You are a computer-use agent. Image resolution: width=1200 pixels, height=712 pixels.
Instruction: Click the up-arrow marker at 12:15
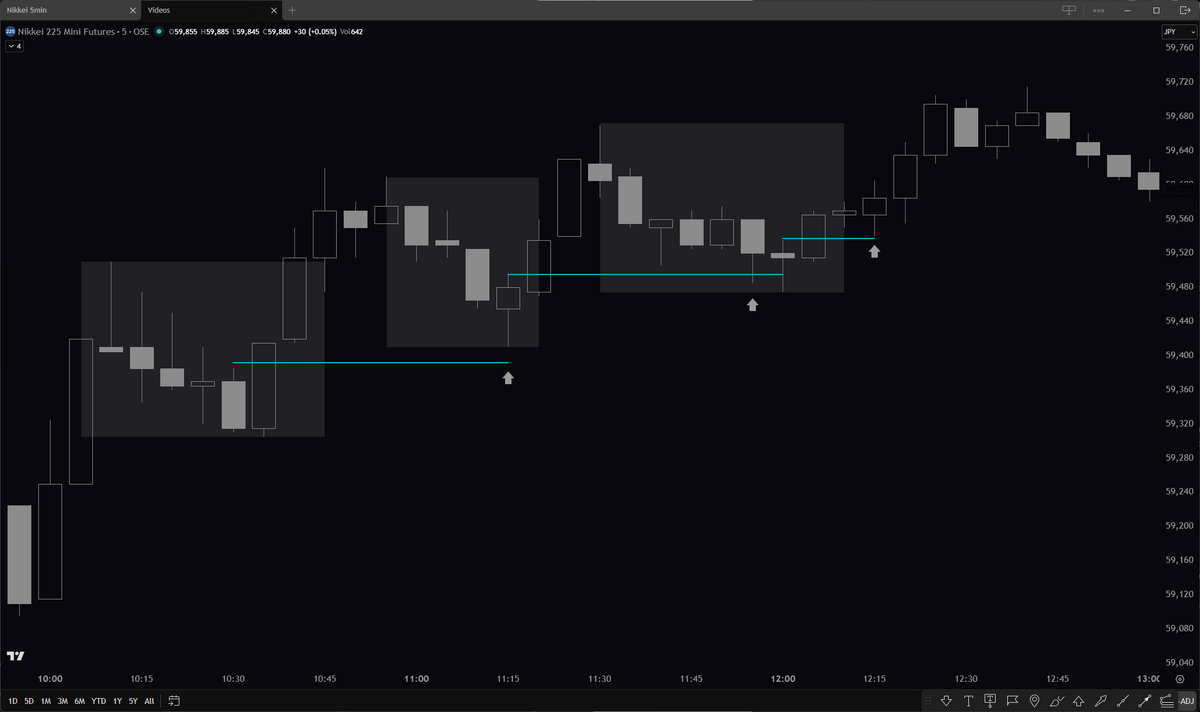(x=875, y=251)
